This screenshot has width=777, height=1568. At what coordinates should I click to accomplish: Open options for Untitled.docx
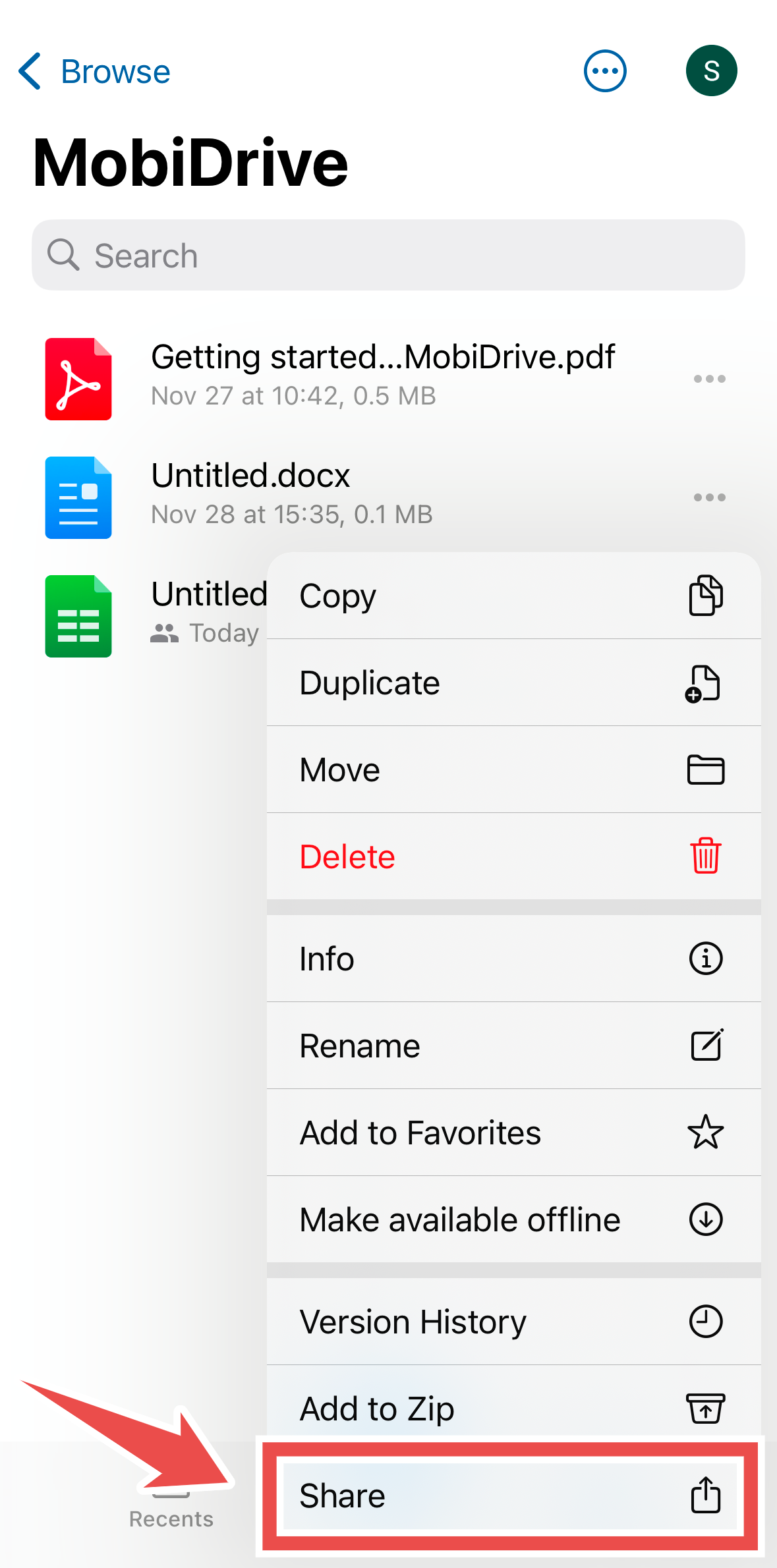710,497
